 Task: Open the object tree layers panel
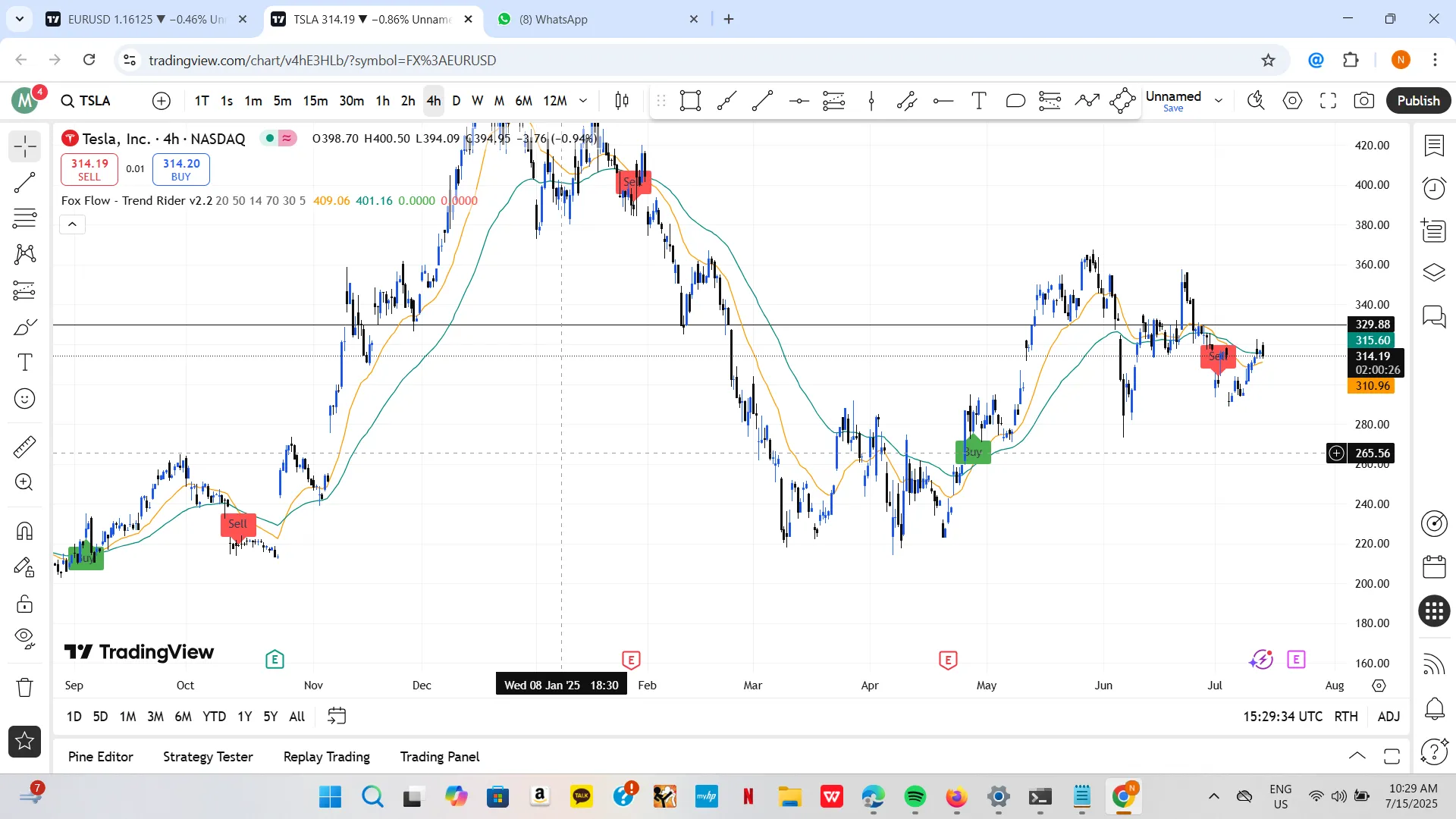tap(1434, 273)
